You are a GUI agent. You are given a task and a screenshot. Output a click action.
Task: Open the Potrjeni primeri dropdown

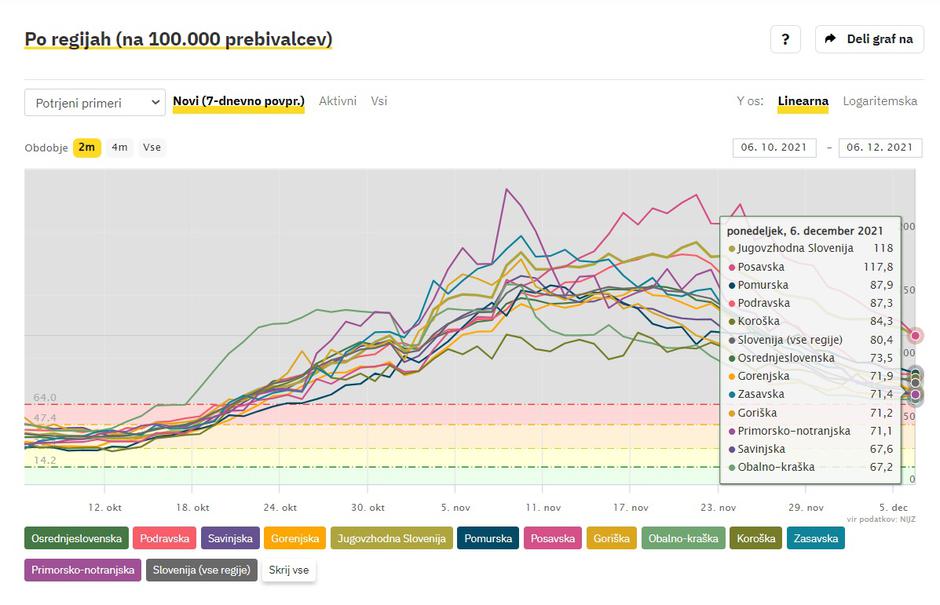(x=94, y=102)
